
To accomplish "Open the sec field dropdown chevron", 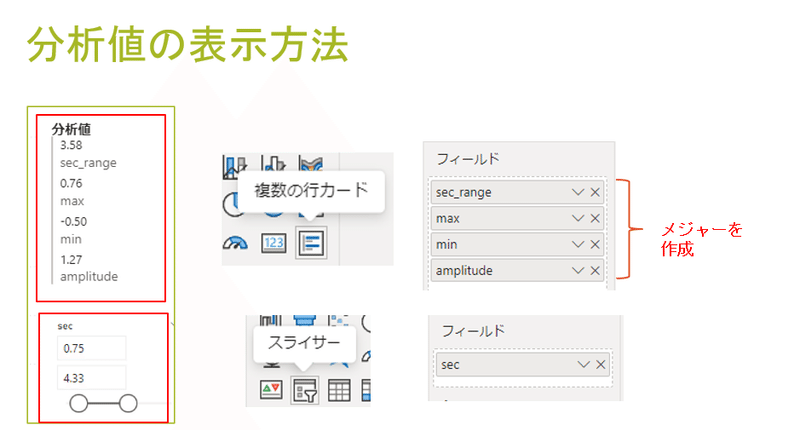I will [583, 365].
